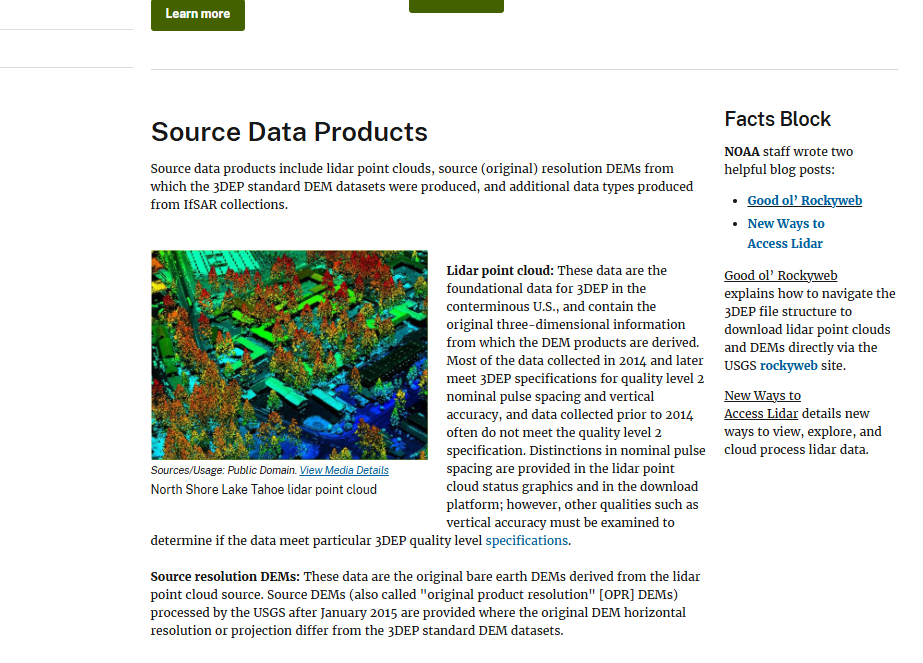Click the View Media Details link
Viewport: 923px width, 663px height.
click(x=344, y=469)
